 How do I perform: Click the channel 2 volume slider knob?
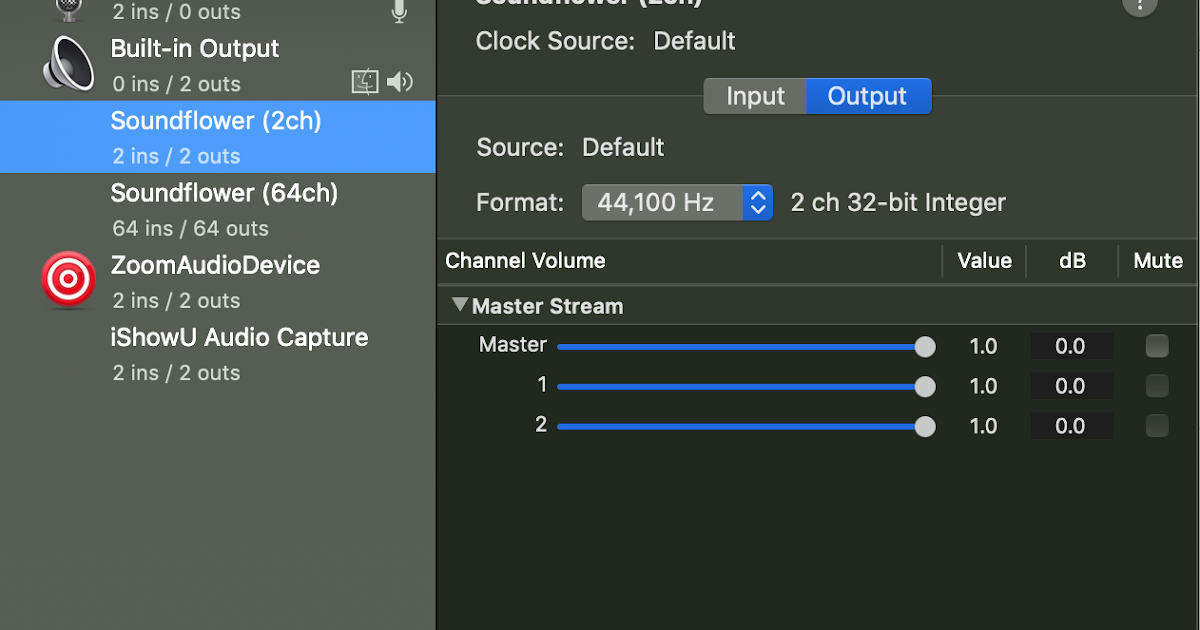(925, 427)
